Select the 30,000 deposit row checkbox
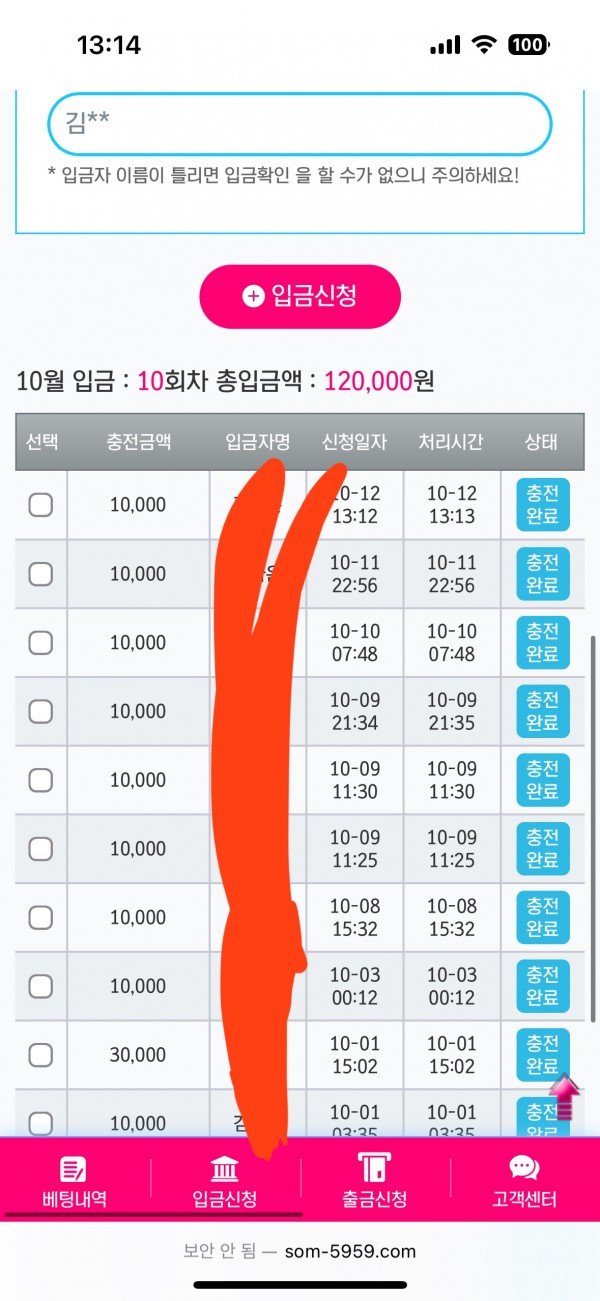Image resolution: width=600 pixels, height=1301 pixels. click(41, 1054)
